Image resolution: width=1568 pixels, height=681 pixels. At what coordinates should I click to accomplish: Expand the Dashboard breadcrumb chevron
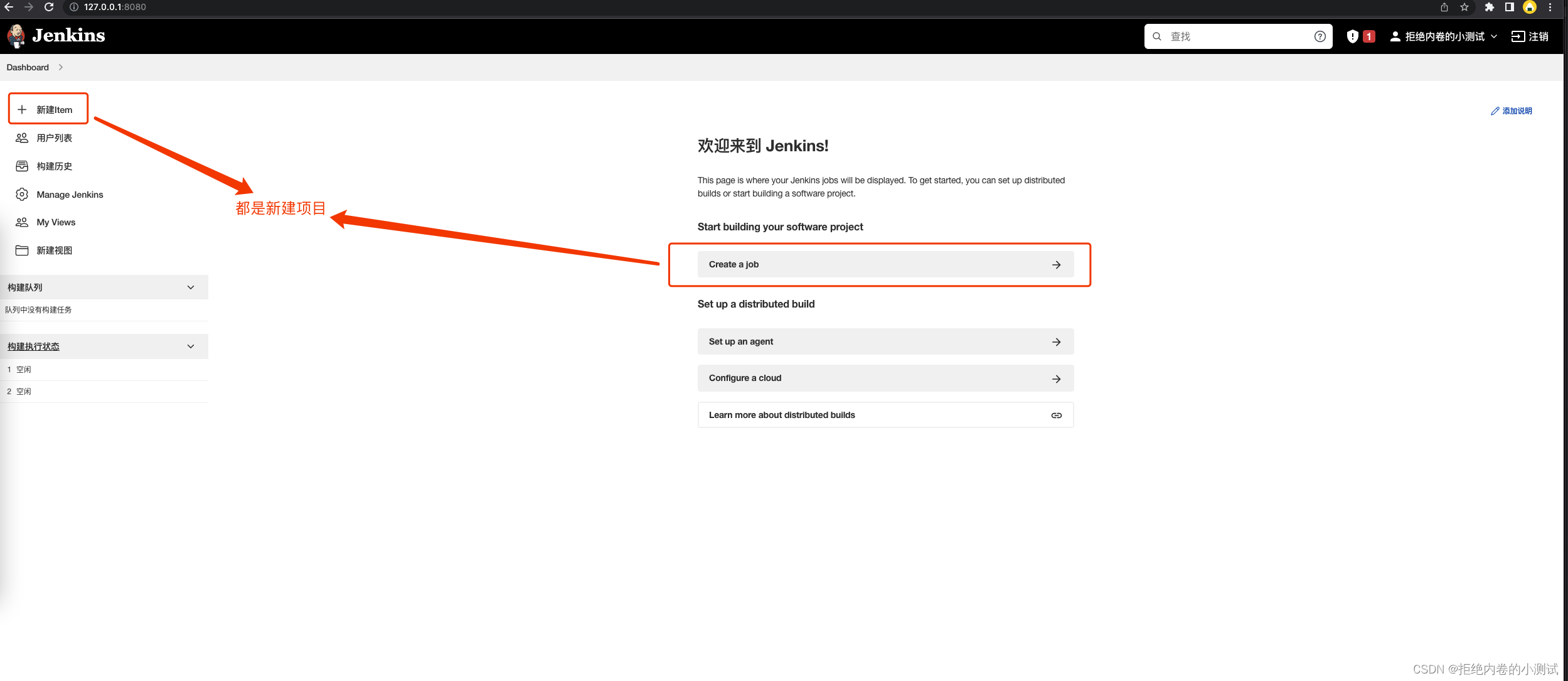pos(60,67)
